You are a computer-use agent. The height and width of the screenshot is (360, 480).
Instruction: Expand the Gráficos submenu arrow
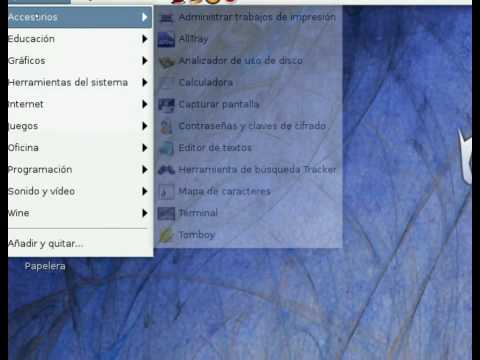tap(144, 61)
